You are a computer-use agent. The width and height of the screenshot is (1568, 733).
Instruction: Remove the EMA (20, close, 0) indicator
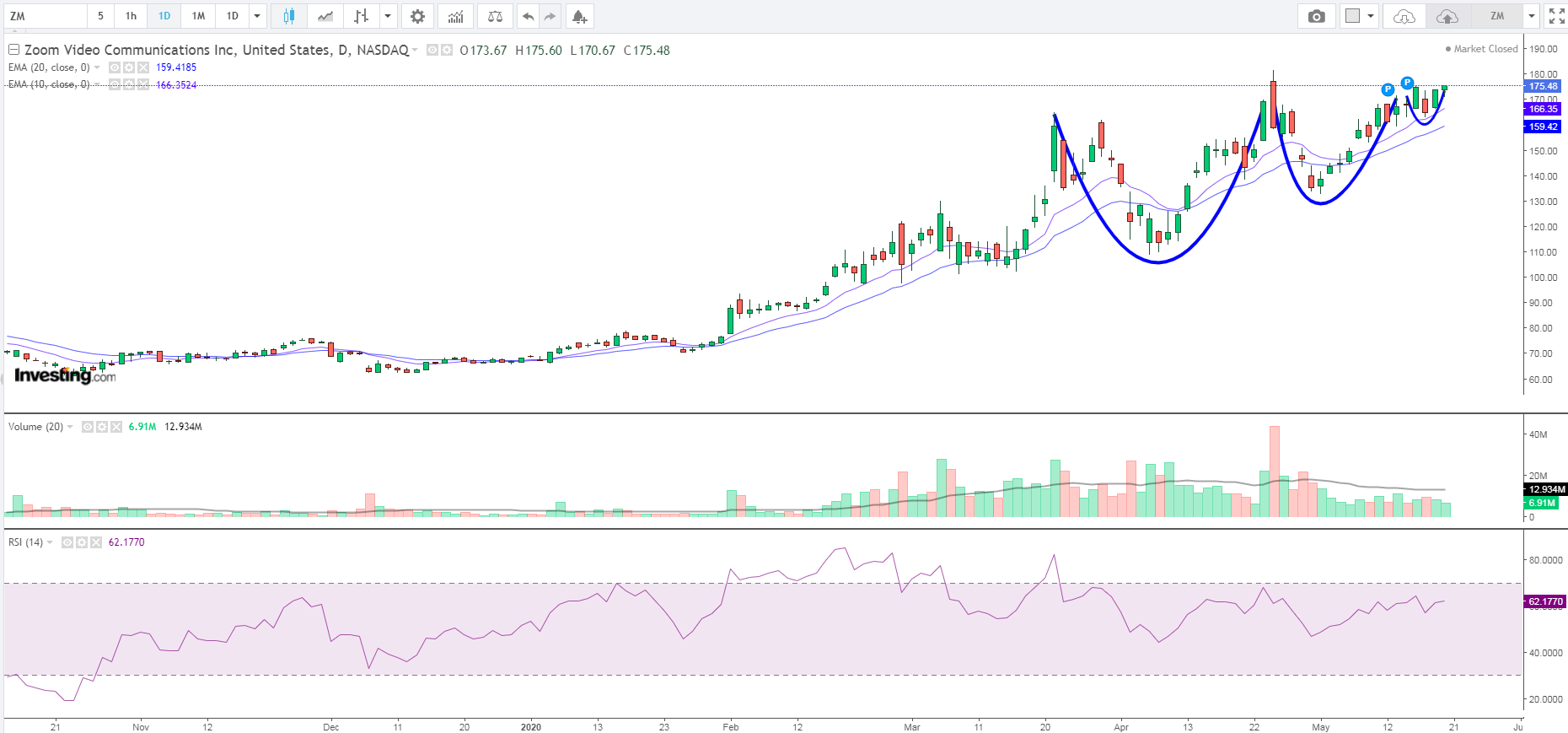[x=142, y=67]
